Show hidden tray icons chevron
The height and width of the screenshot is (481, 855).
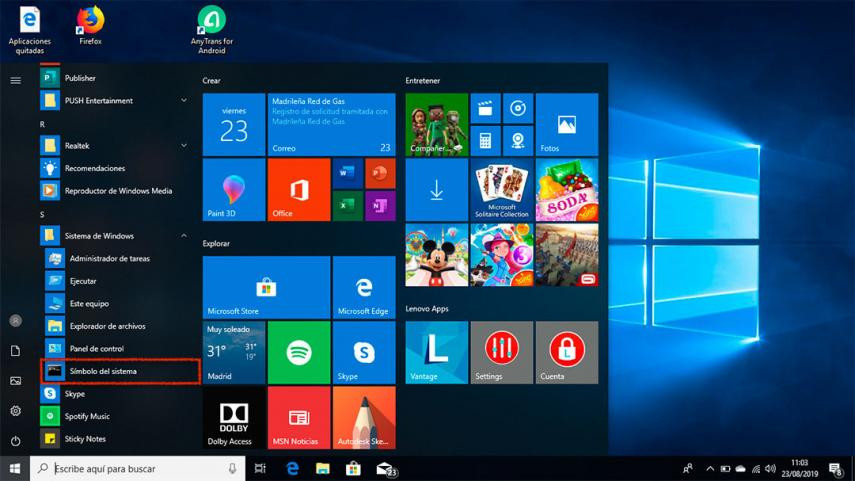coord(710,468)
